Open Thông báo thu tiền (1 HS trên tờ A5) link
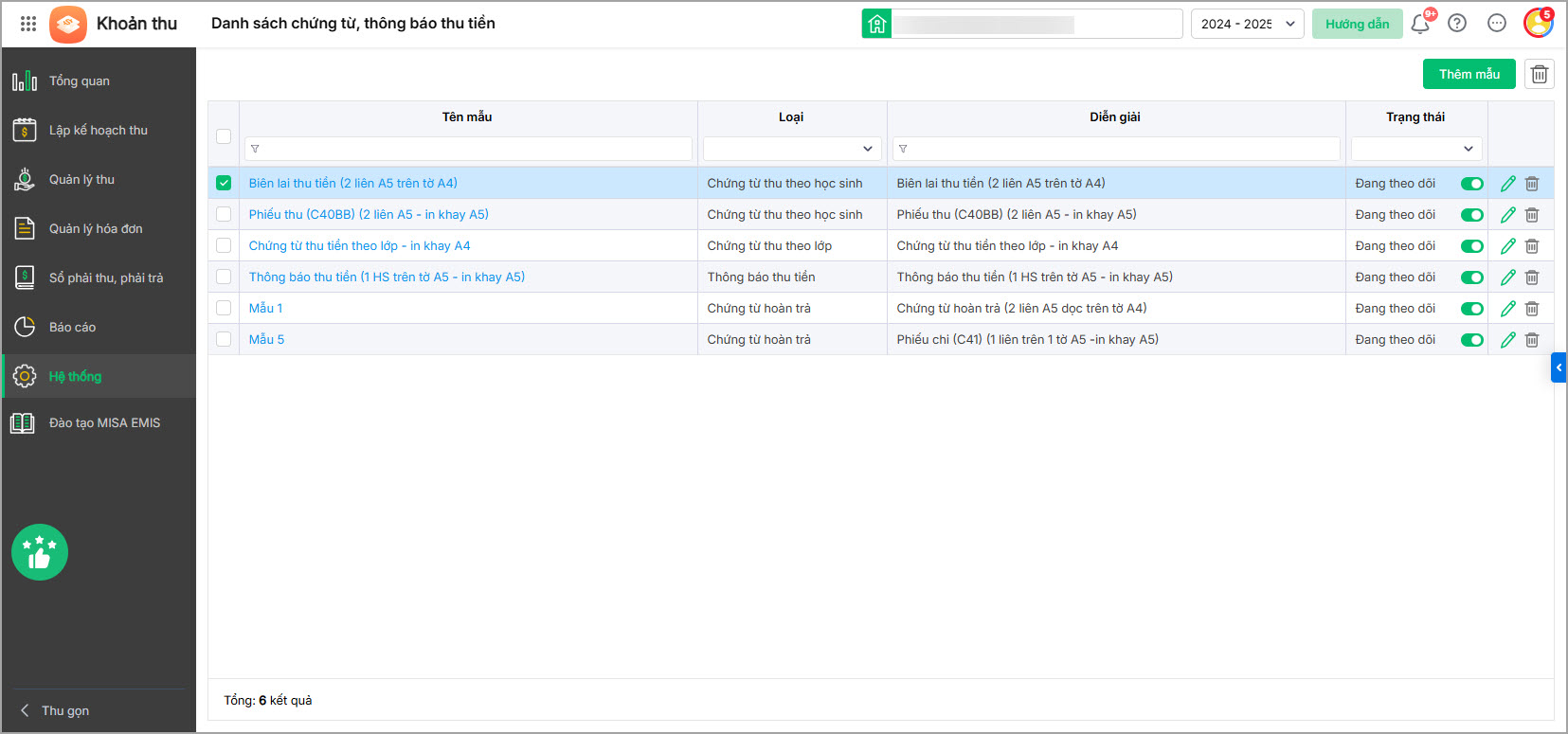 [x=387, y=277]
